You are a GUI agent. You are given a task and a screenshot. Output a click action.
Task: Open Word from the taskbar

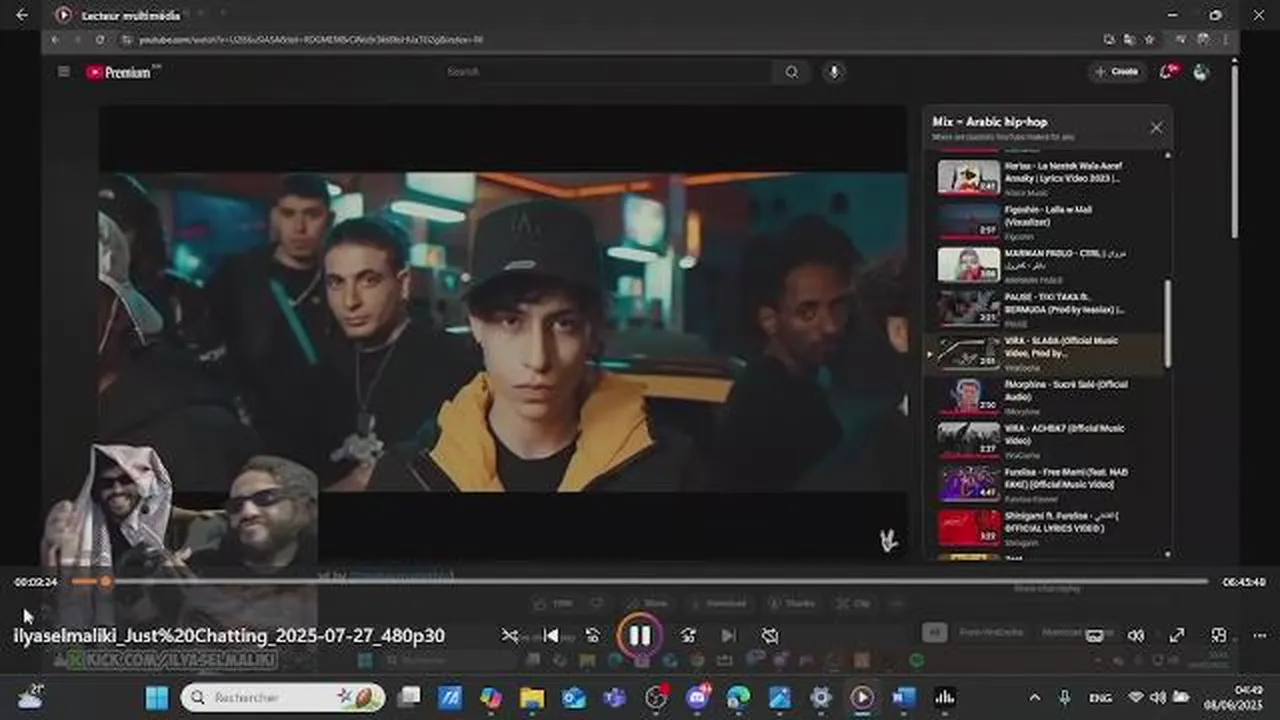[x=904, y=697]
